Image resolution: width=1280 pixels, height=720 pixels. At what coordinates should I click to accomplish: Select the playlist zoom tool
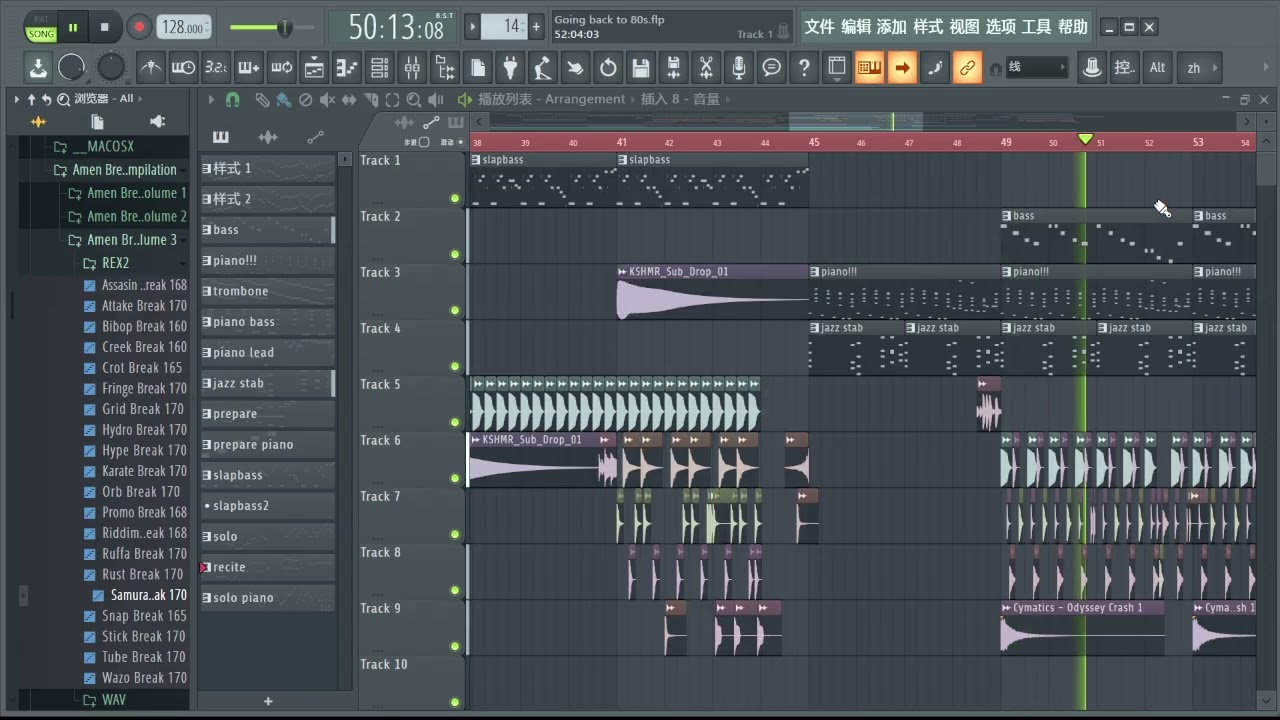tap(414, 100)
